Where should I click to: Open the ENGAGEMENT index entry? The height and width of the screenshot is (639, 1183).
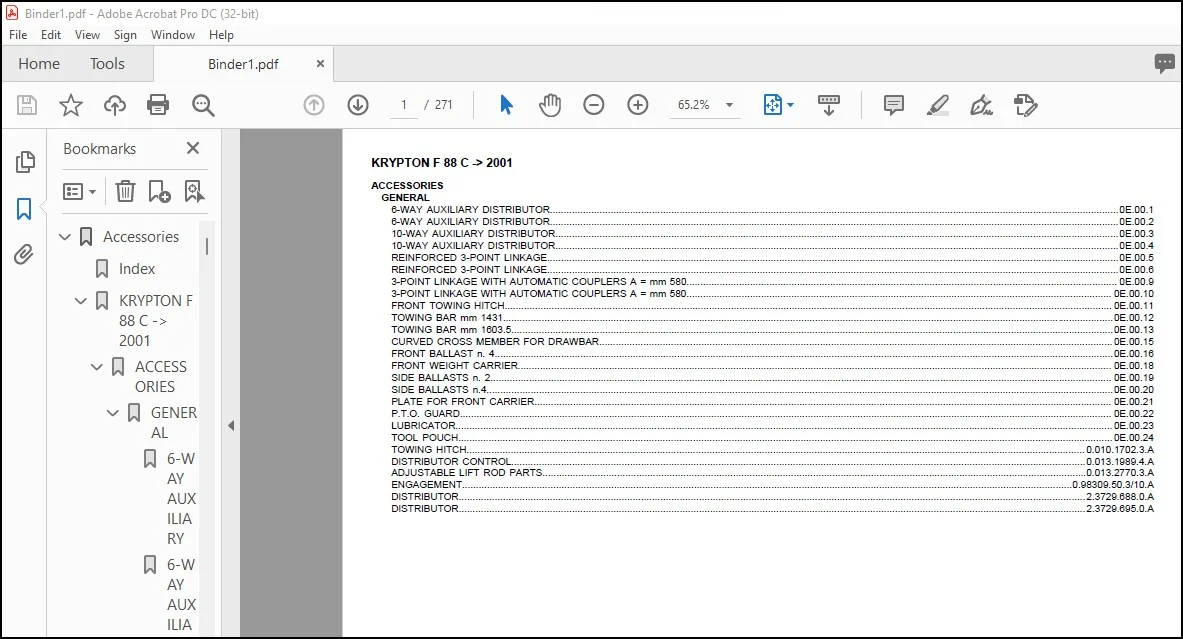[772, 484]
